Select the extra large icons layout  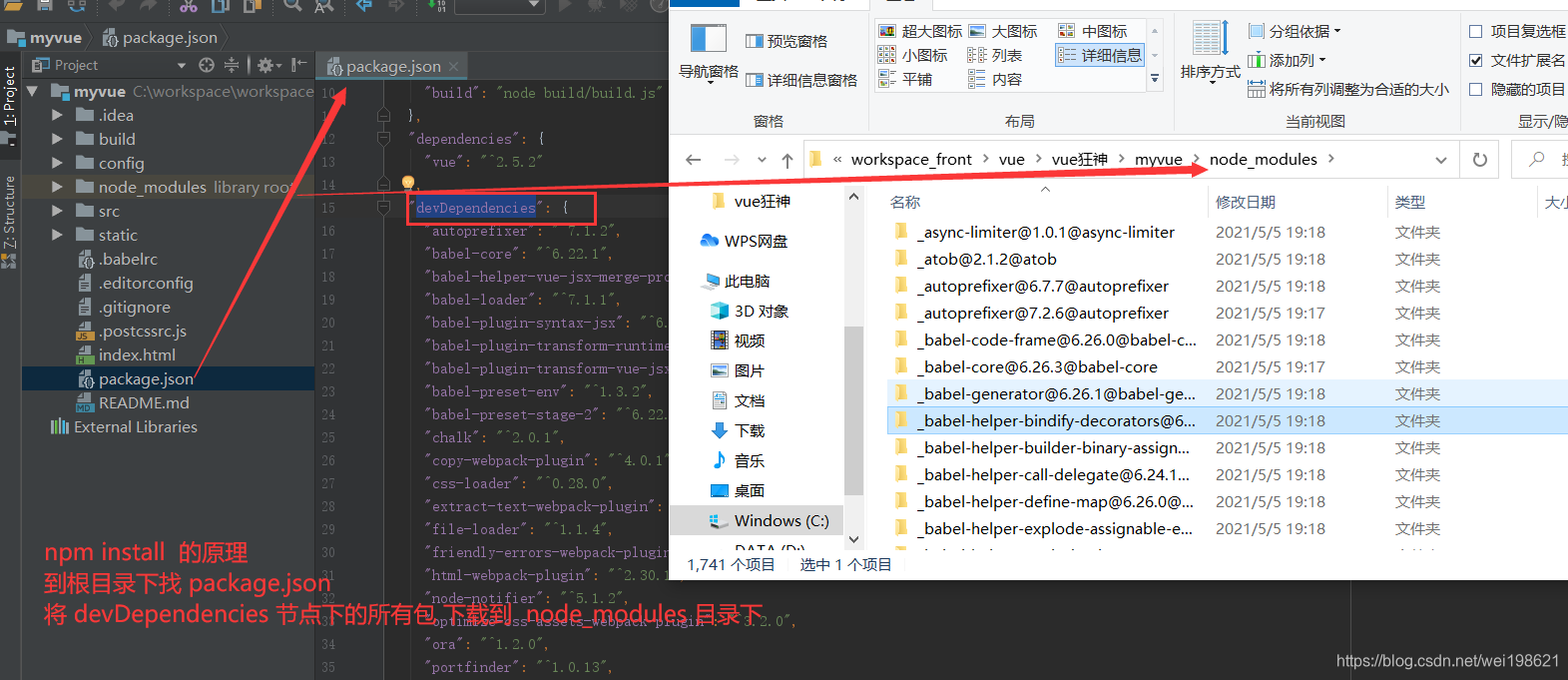point(920,32)
